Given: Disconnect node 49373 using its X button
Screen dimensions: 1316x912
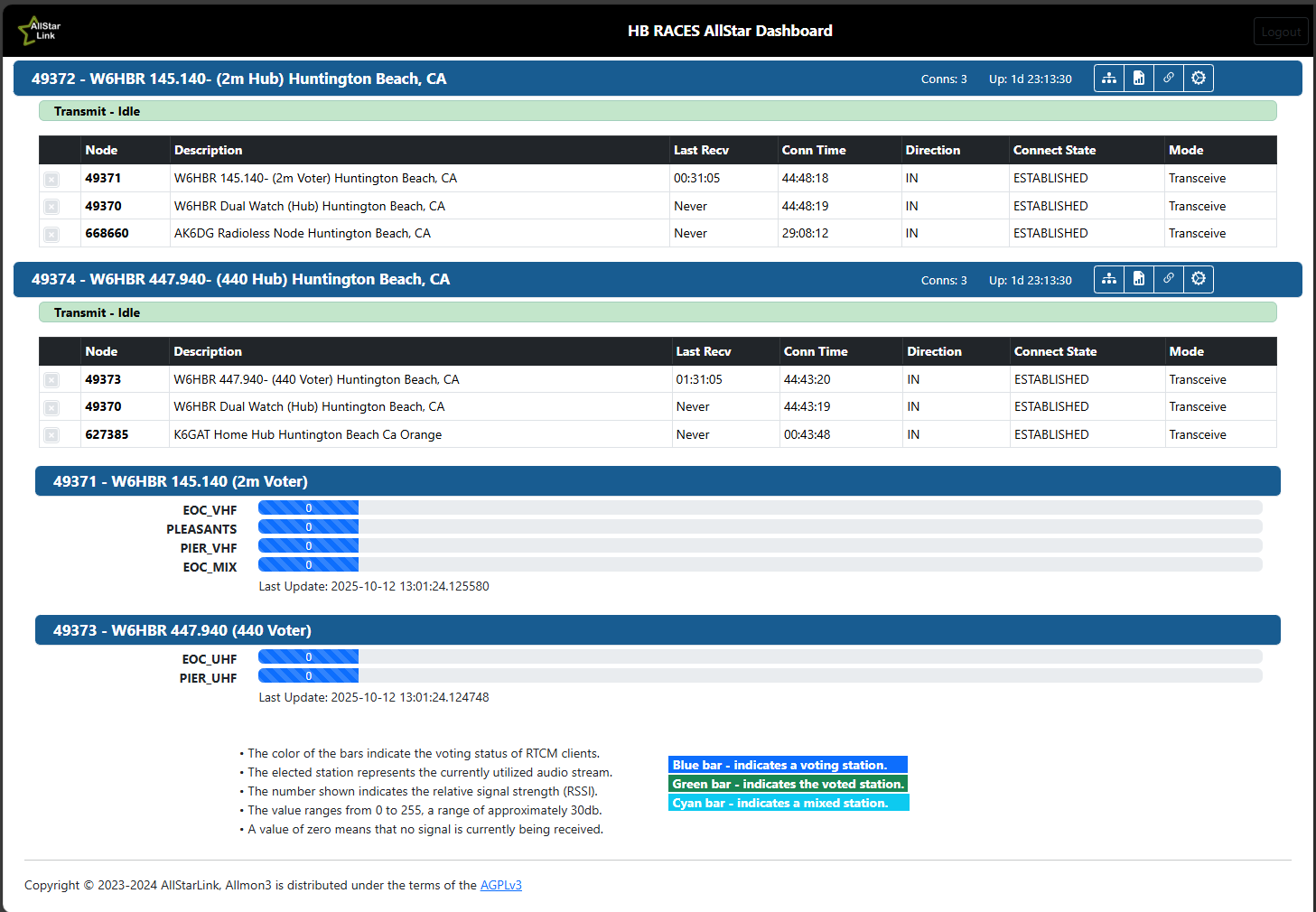Looking at the screenshot, I should (51, 380).
